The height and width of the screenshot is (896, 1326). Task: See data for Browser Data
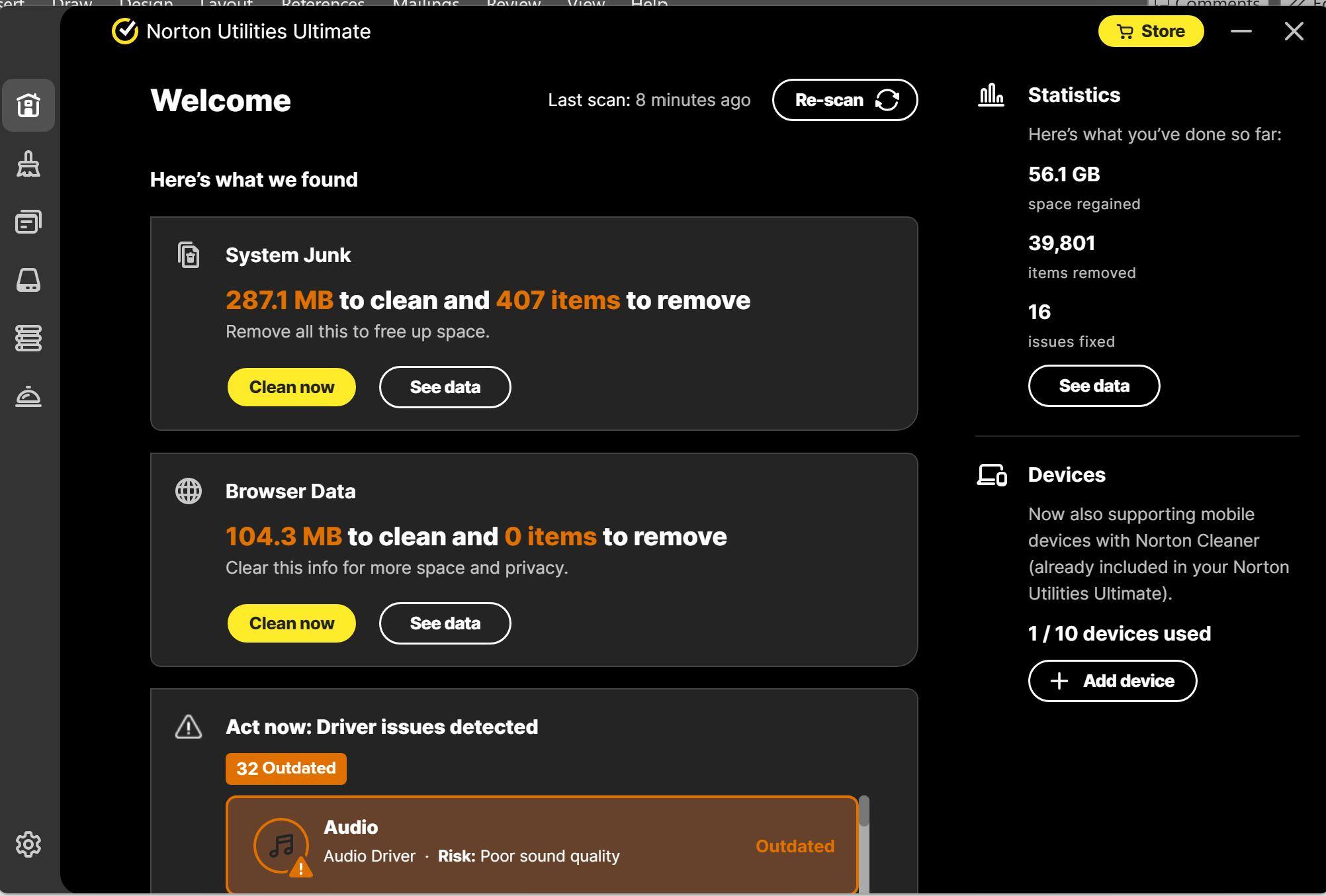click(445, 623)
